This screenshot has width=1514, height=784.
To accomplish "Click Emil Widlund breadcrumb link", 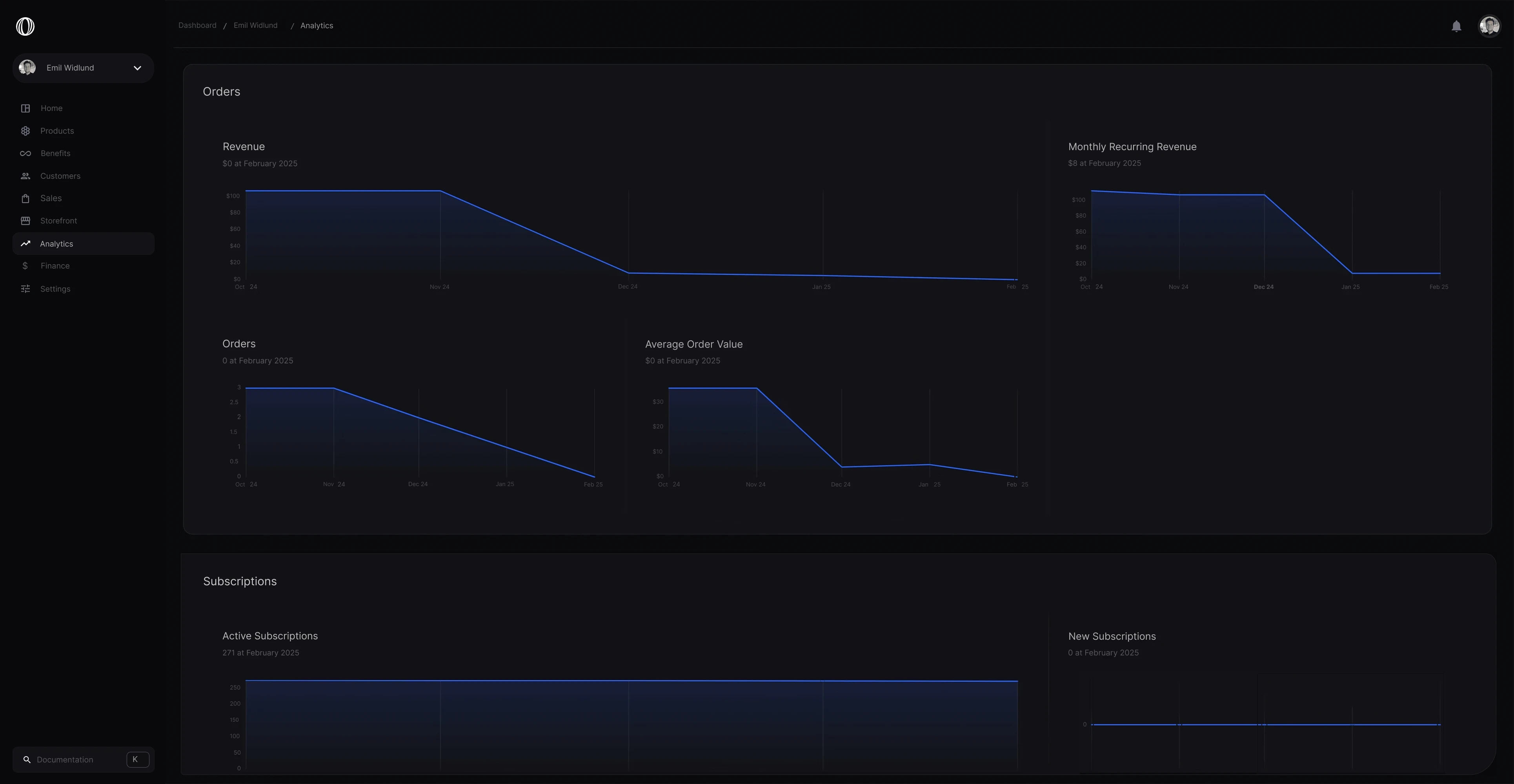I will pyautogui.click(x=255, y=25).
